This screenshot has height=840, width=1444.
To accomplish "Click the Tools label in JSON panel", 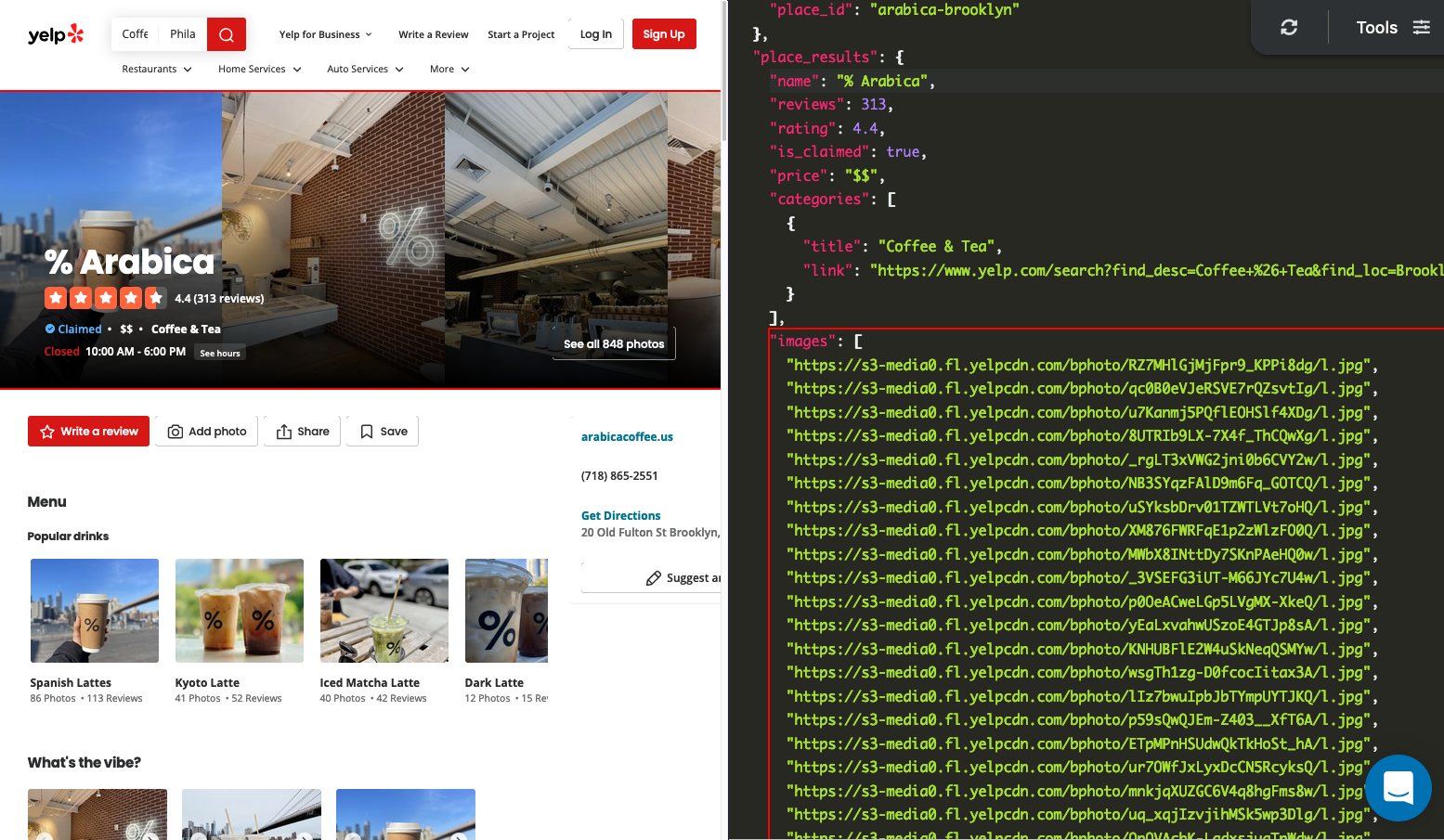I will tap(1376, 27).
